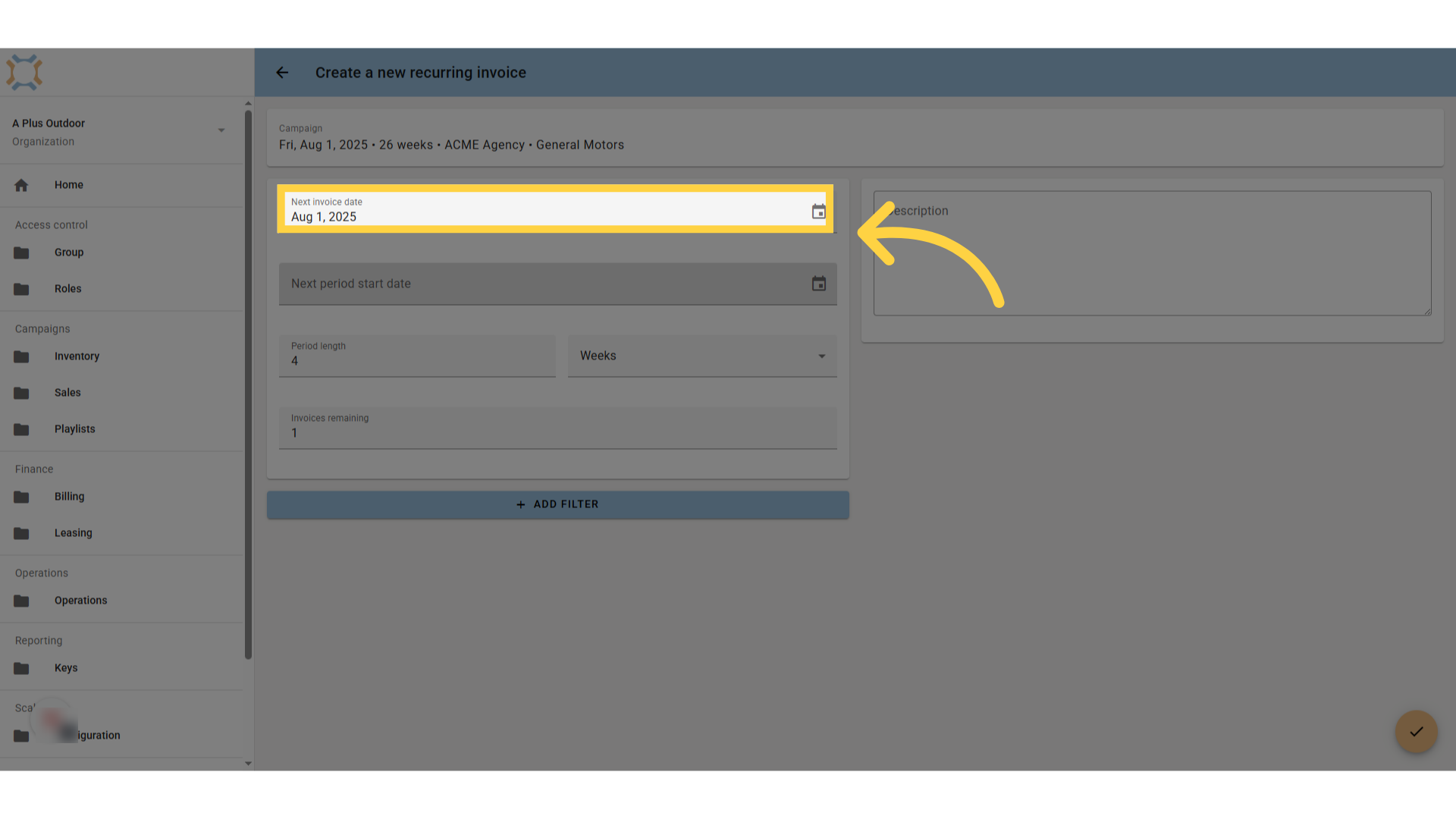Viewport: 1456px width, 819px height.
Task: Click the Configuration folder icon
Action: tap(21, 736)
